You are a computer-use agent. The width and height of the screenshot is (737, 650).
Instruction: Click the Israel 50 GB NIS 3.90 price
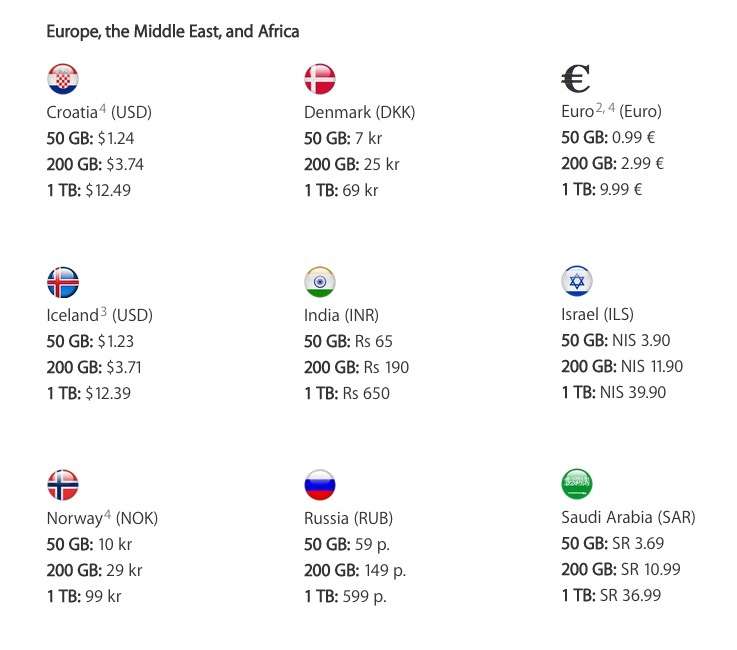click(x=616, y=340)
